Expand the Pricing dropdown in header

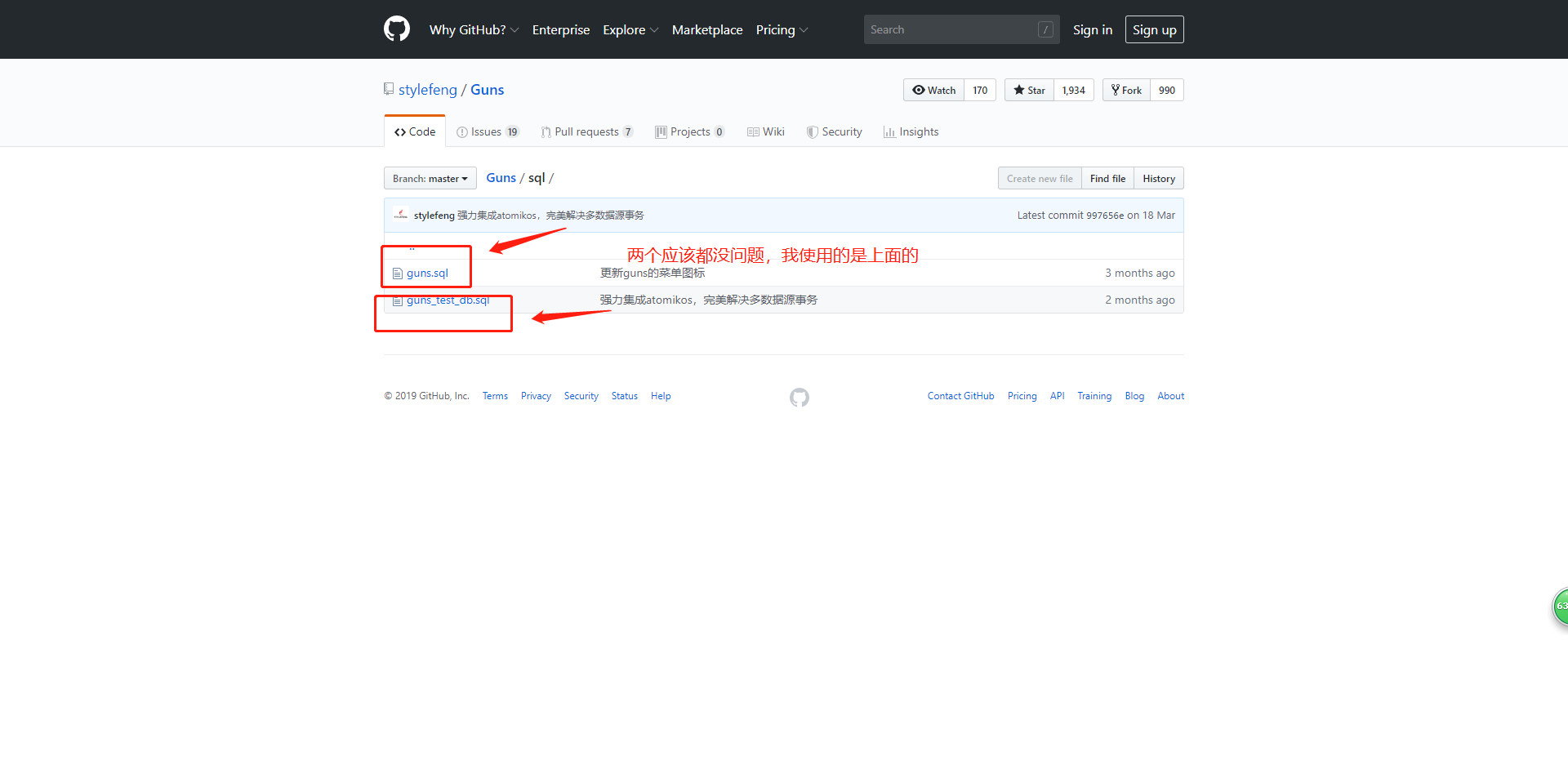click(x=782, y=29)
